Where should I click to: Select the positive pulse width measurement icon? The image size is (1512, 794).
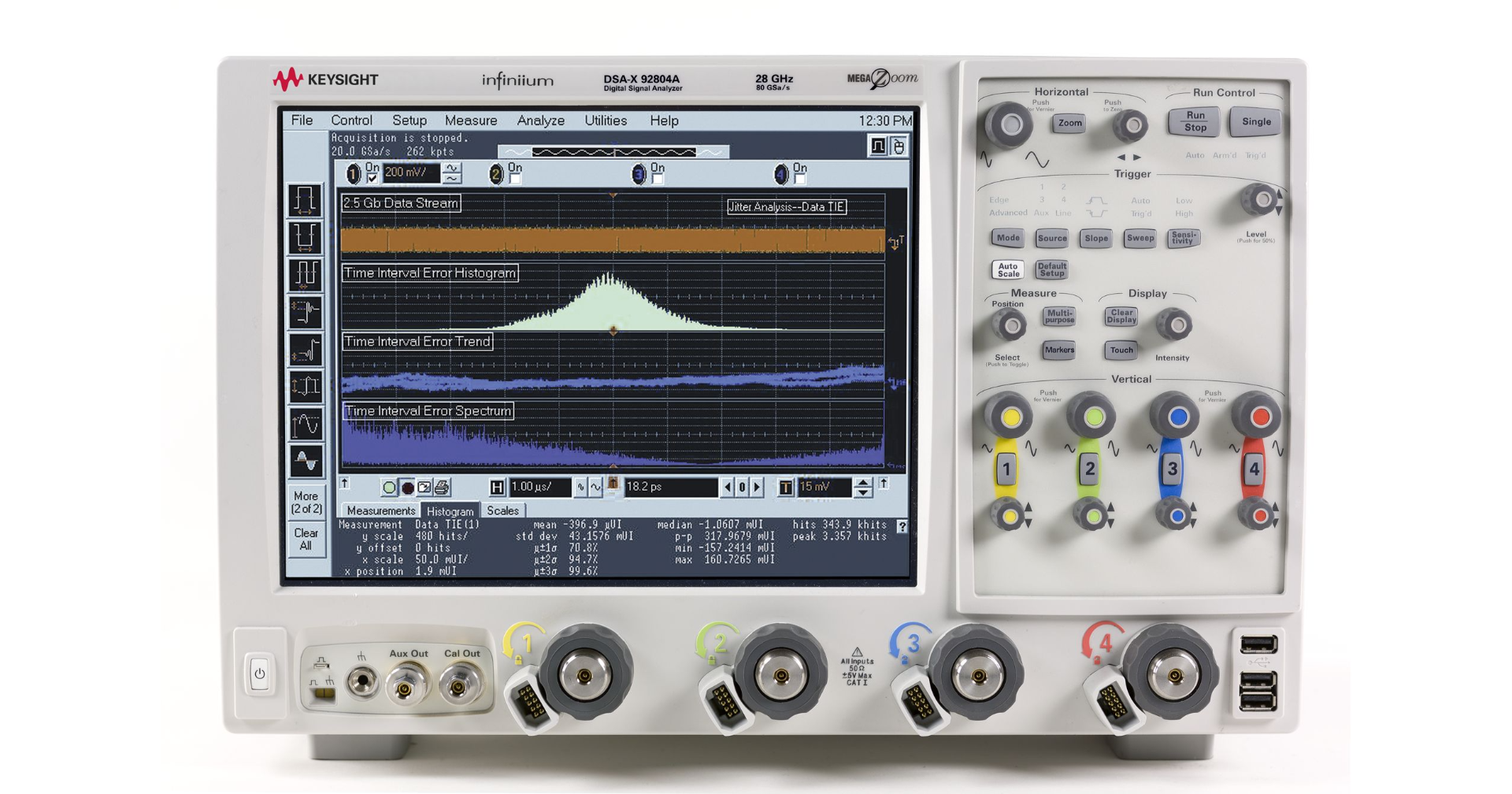(306, 201)
